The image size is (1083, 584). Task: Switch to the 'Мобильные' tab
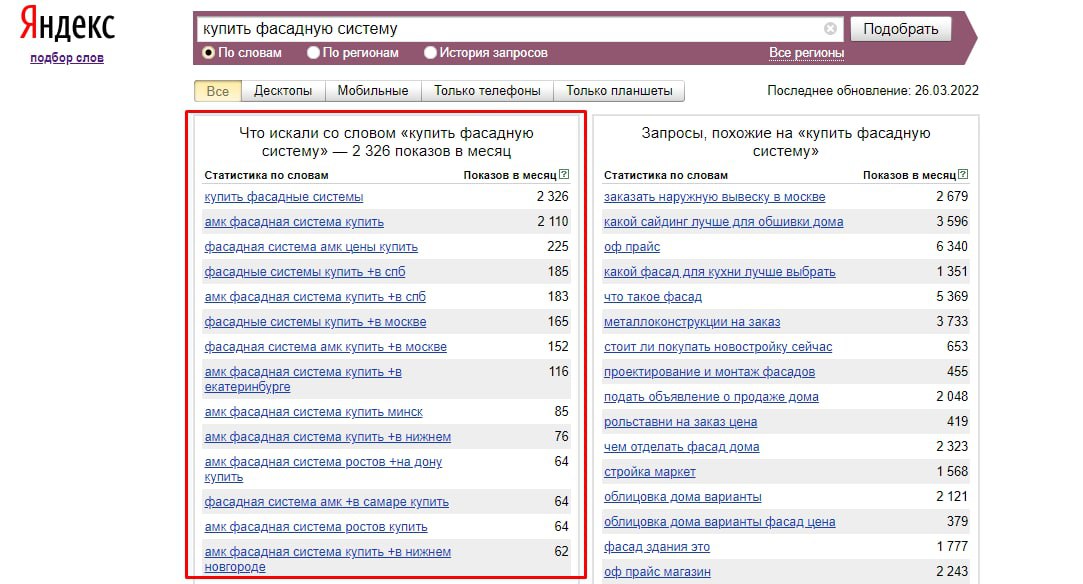pos(372,91)
